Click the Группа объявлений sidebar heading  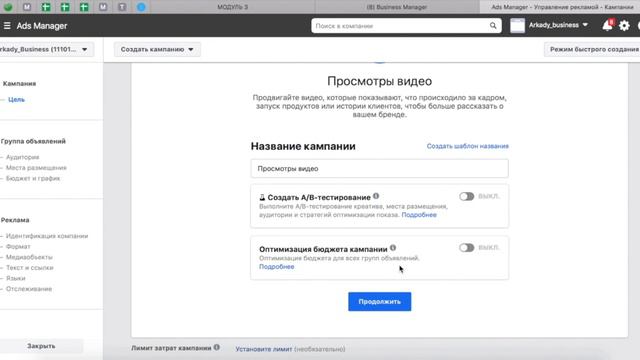33,141
